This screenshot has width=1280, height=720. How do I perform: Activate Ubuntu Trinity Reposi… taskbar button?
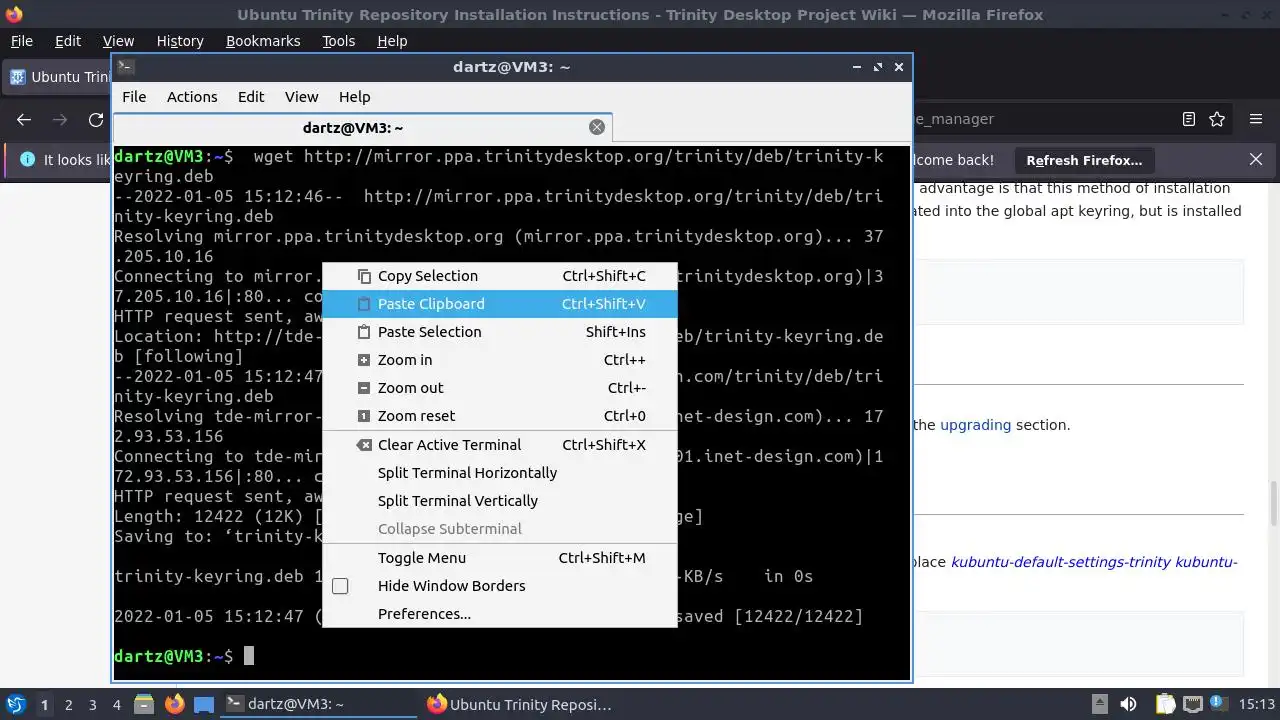click(520, 704)
